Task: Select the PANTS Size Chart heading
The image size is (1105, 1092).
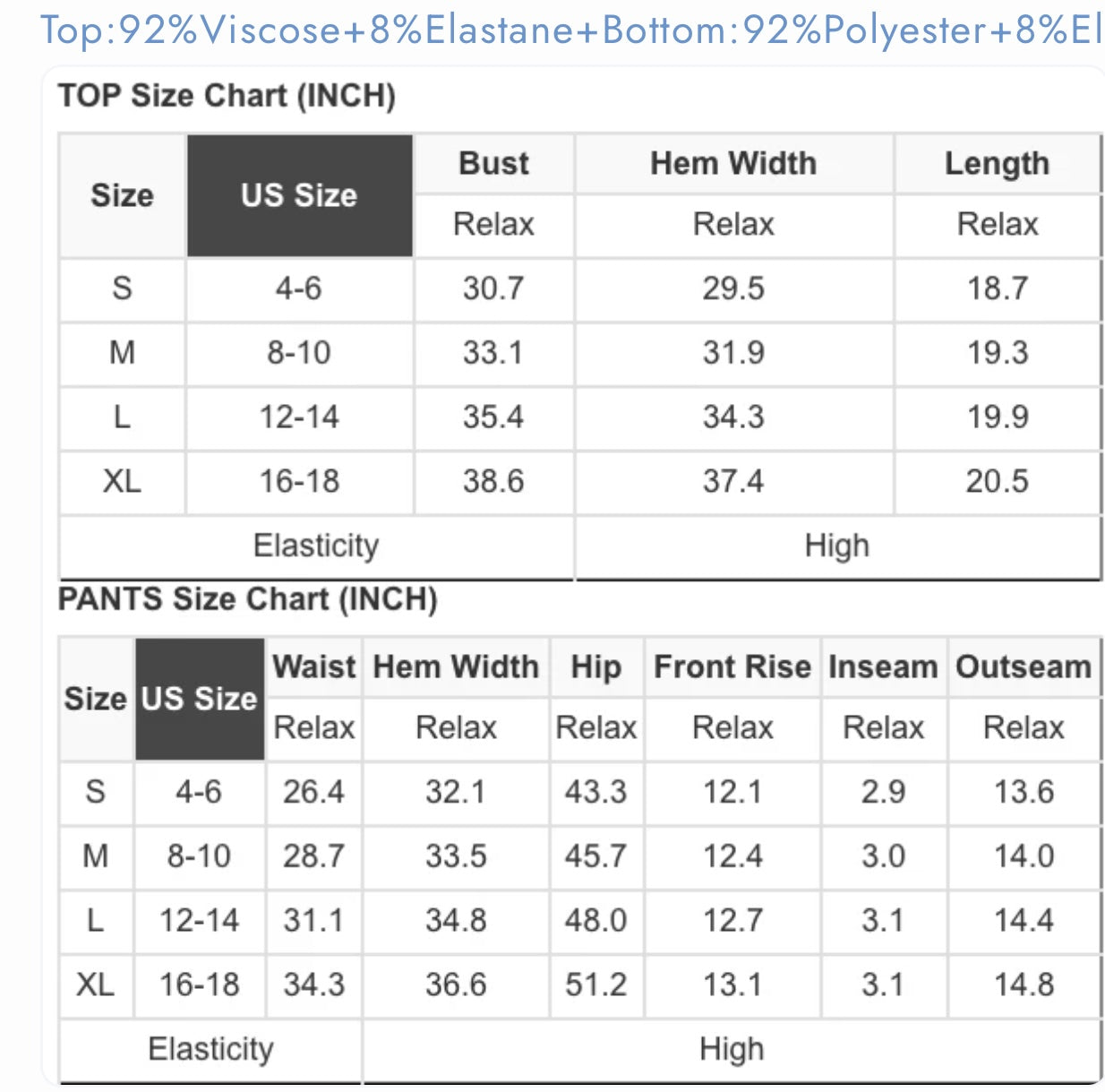Action: [x=248, y=598]
